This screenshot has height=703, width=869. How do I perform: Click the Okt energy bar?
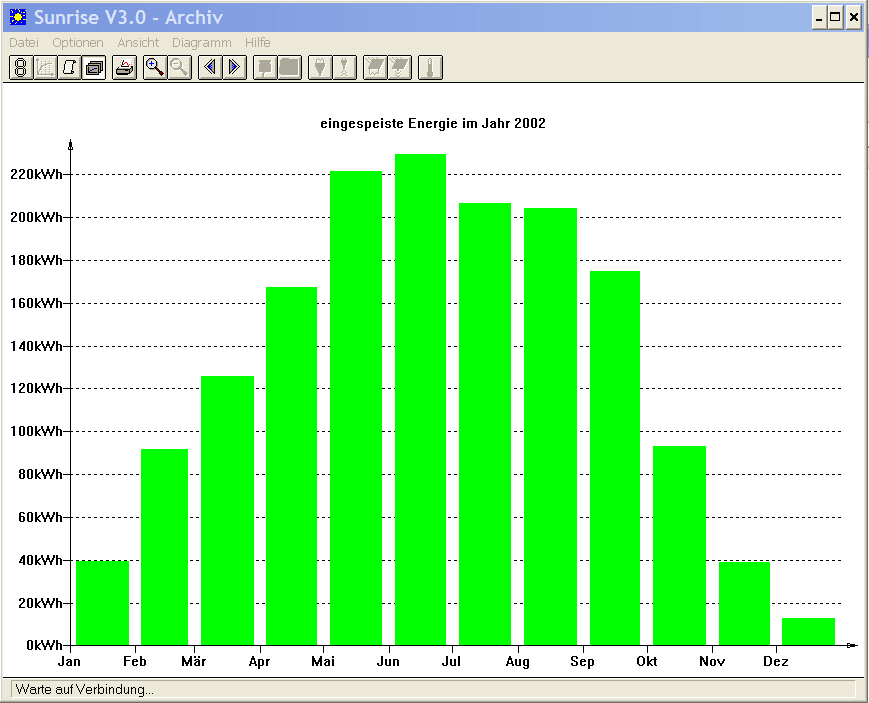point(679,546)
